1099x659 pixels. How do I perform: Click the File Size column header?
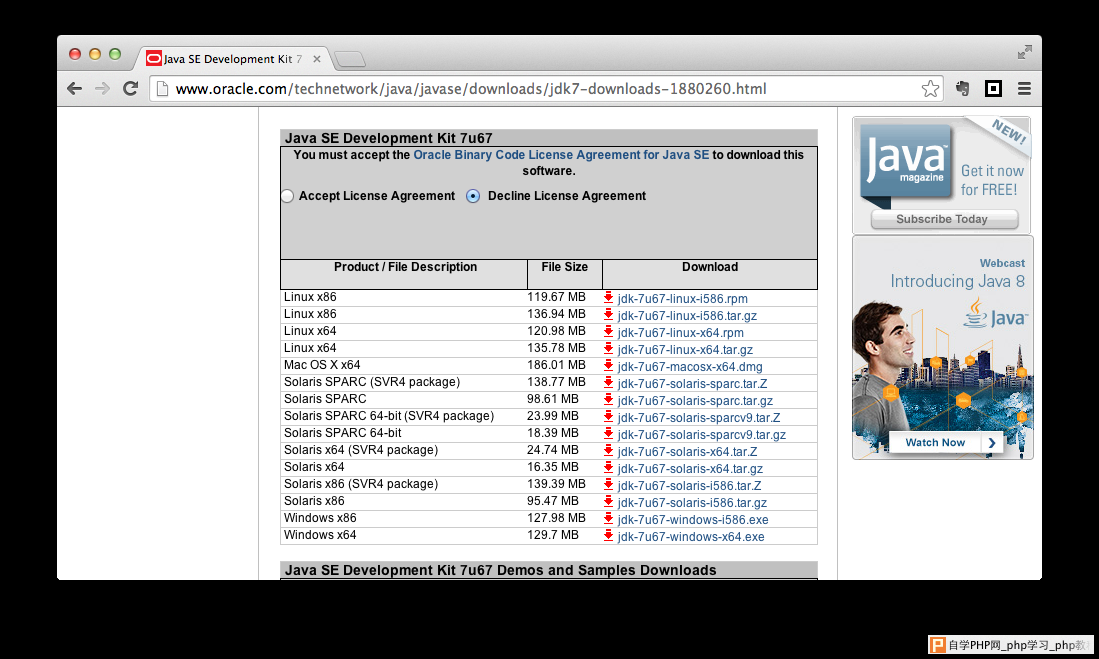564,267
